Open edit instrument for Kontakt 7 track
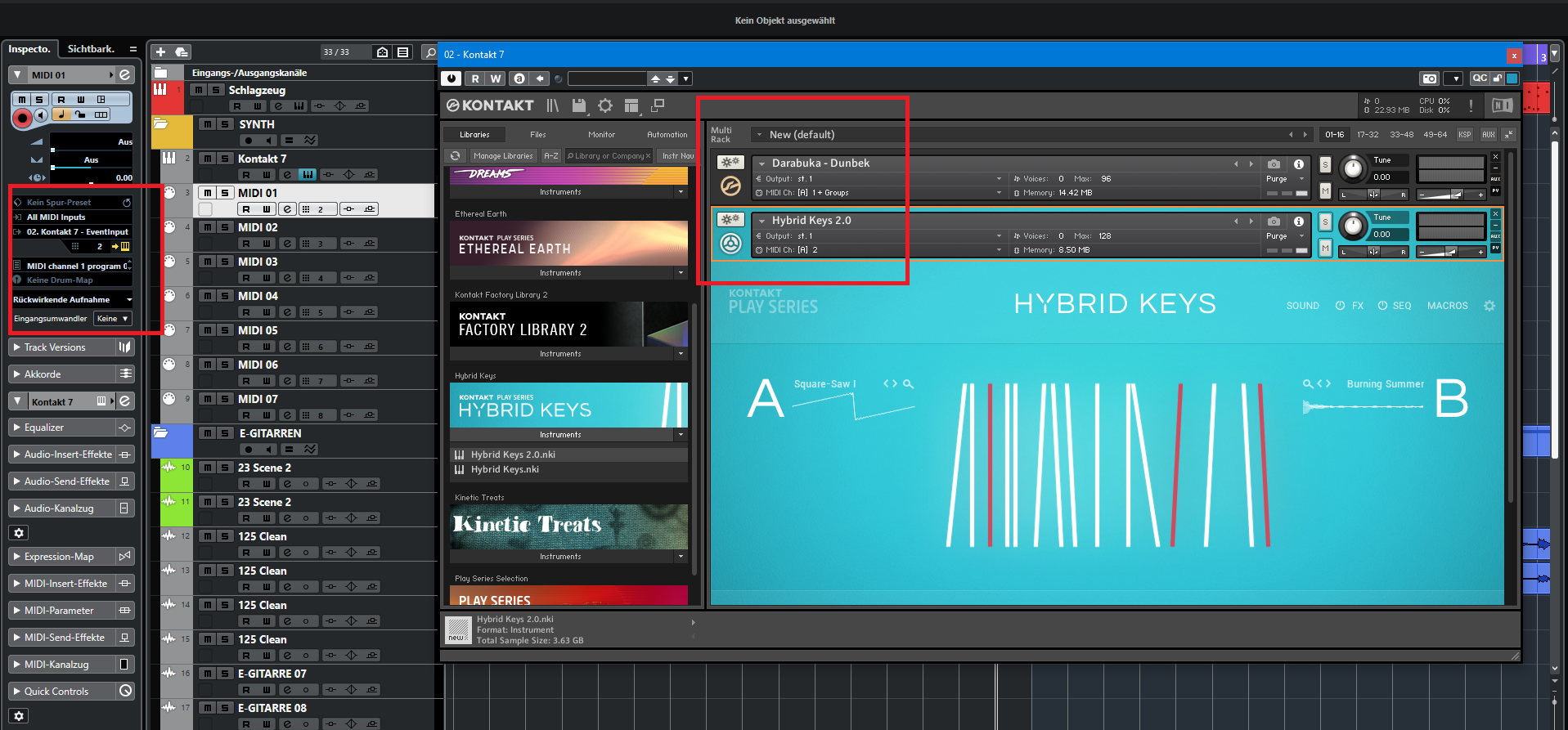This screenshot has width=1568, height=730. click(x=307, y=174)
